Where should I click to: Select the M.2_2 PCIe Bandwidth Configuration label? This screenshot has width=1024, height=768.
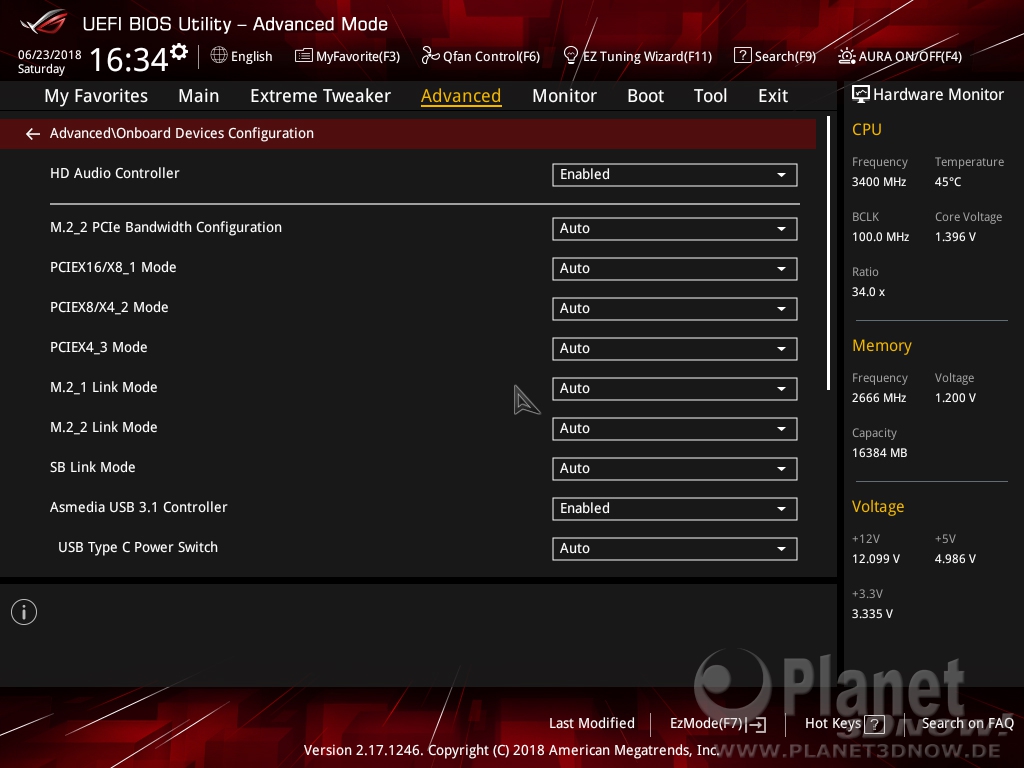[166, 228]
